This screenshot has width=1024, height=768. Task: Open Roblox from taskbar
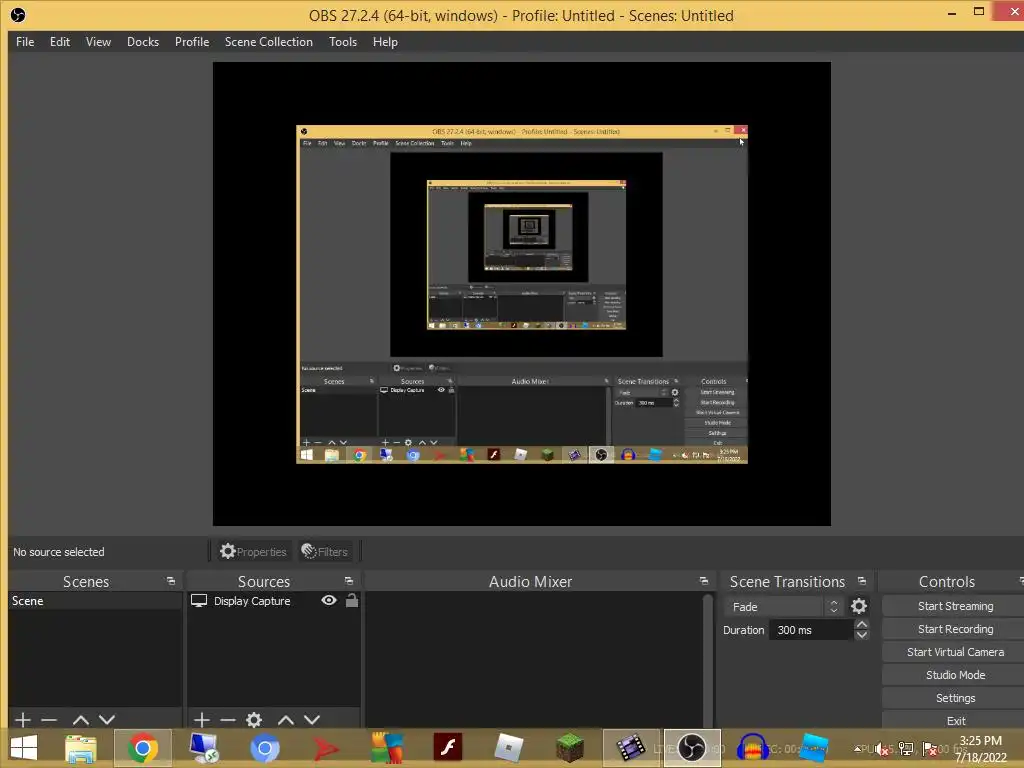[x=509, y=748]
